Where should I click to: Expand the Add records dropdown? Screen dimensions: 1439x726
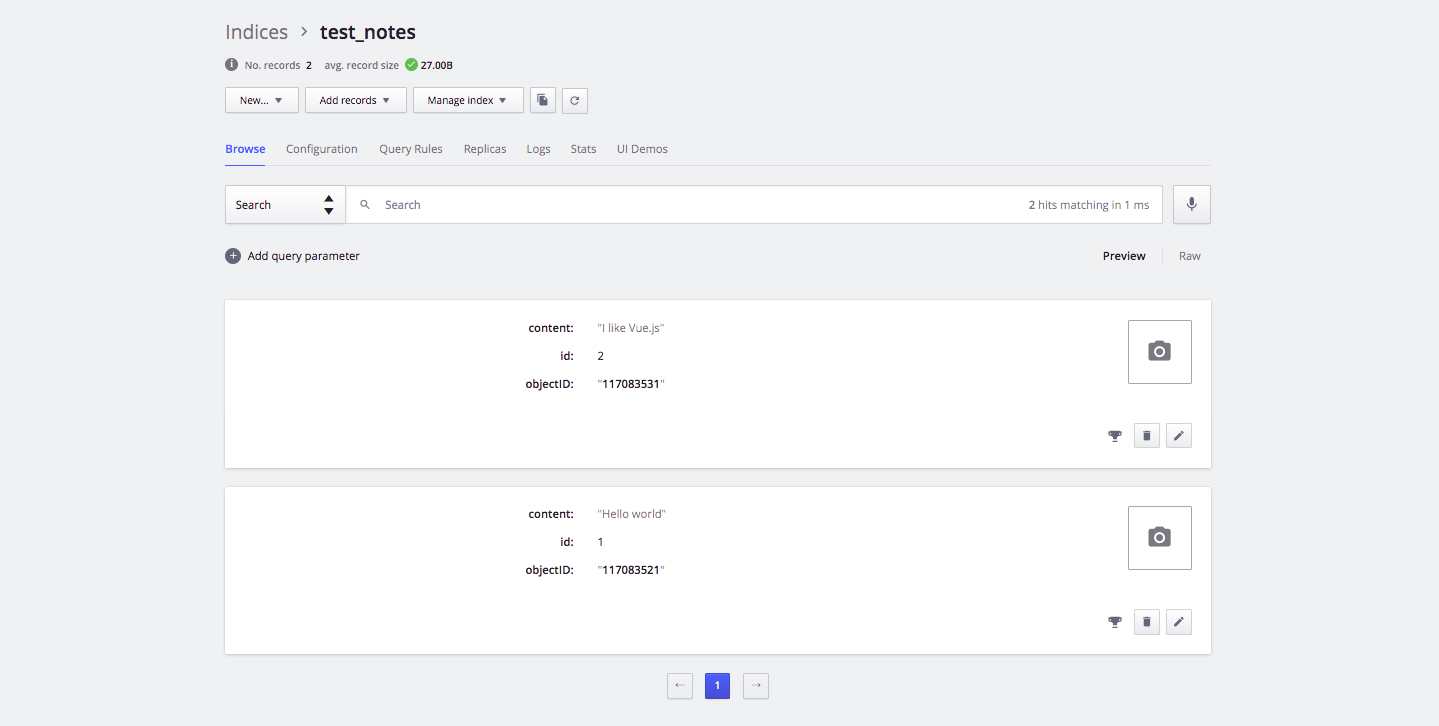tap(355, 100)
